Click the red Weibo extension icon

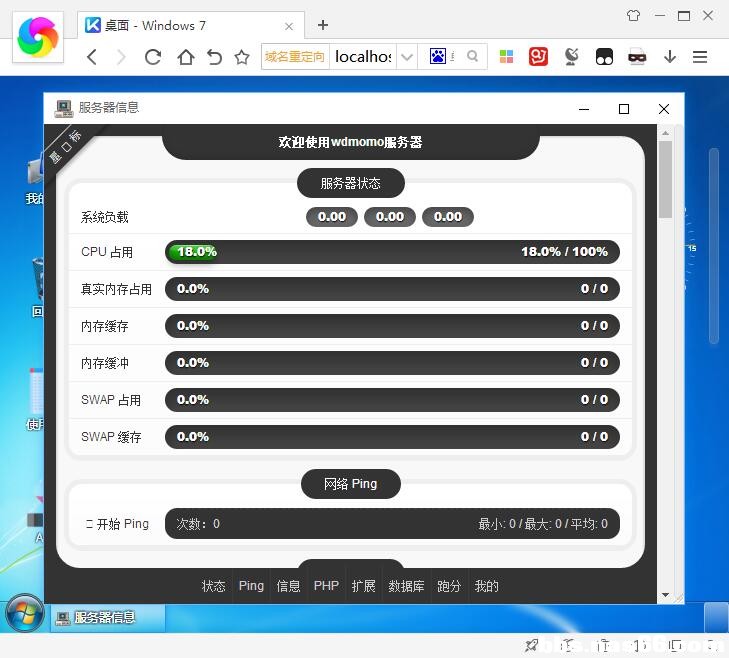538,57
